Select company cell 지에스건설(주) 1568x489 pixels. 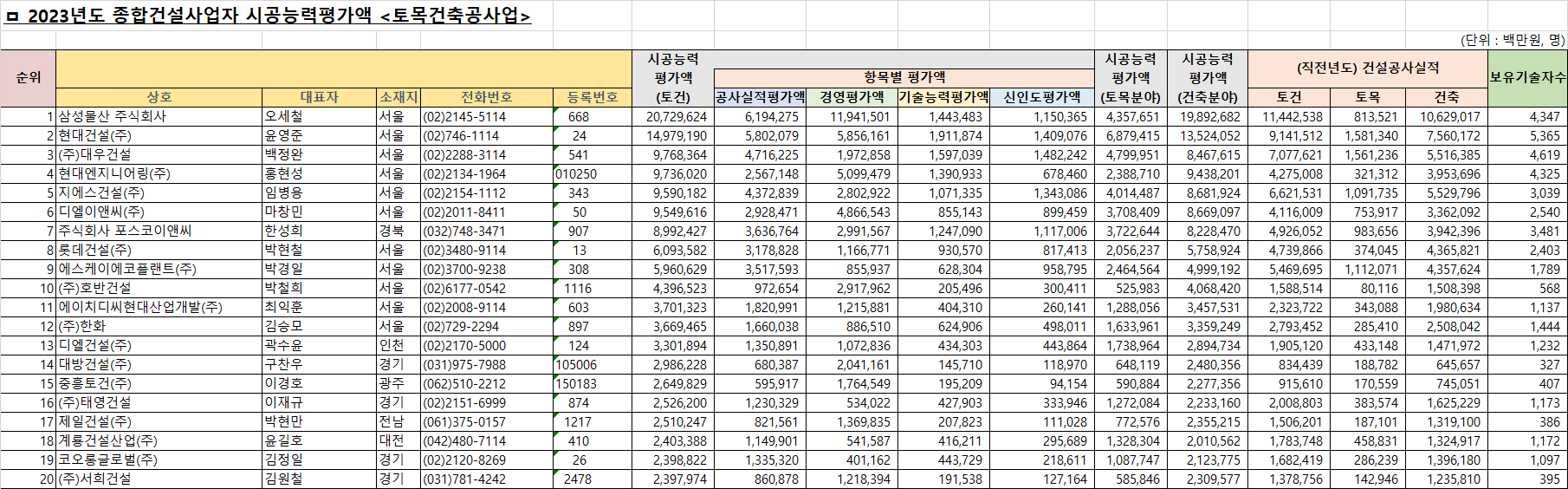(159, 192)
